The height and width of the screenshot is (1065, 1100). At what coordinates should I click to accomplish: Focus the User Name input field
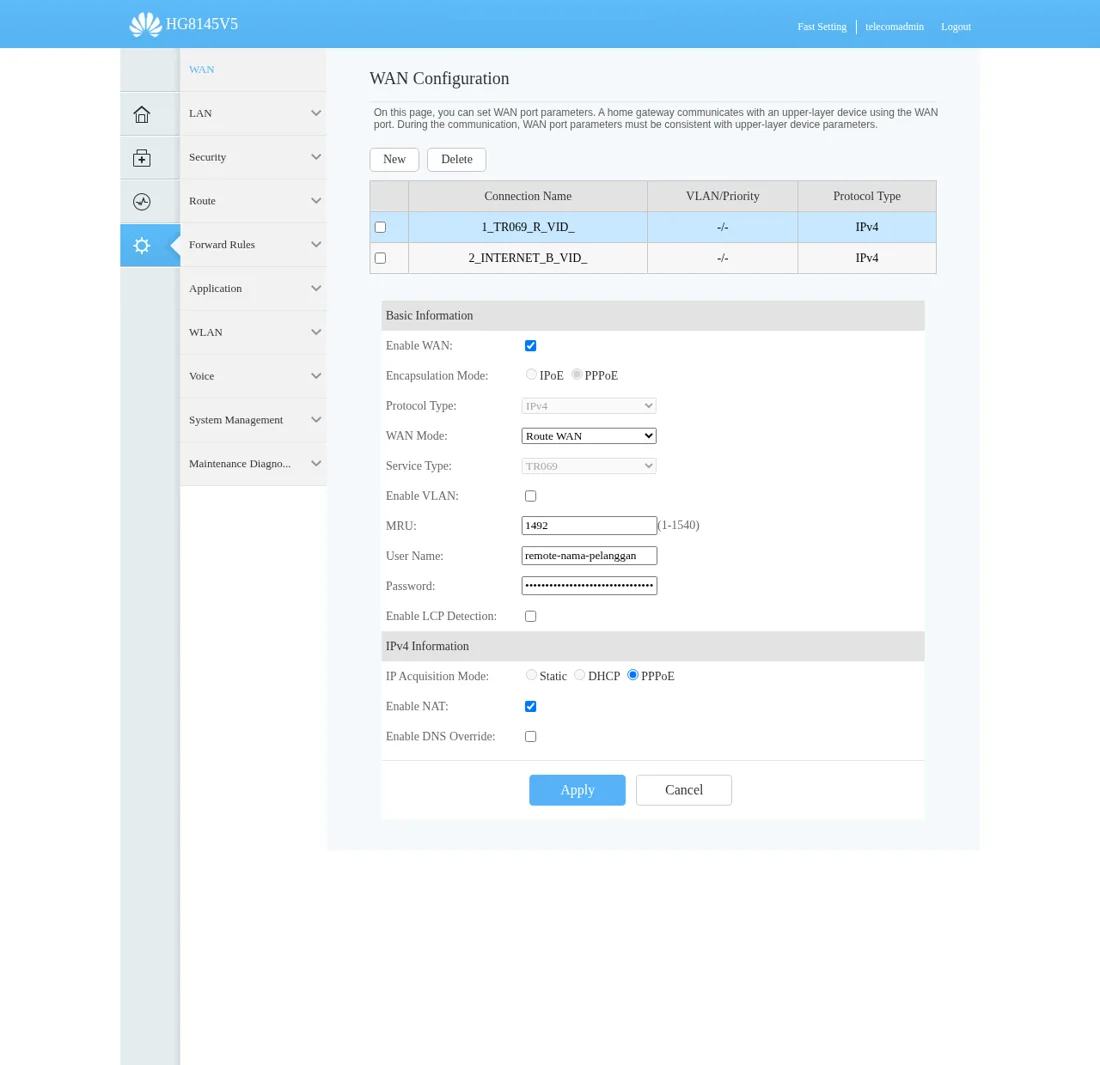pos(589,556)
